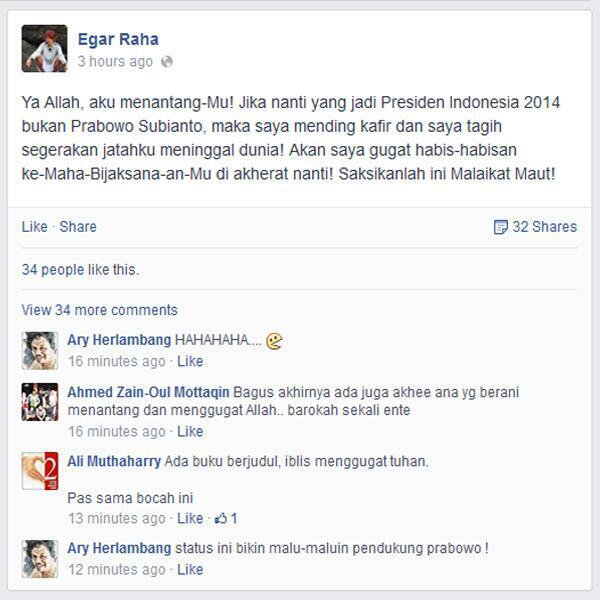Like the post by Egar Raha

[34, 227]
